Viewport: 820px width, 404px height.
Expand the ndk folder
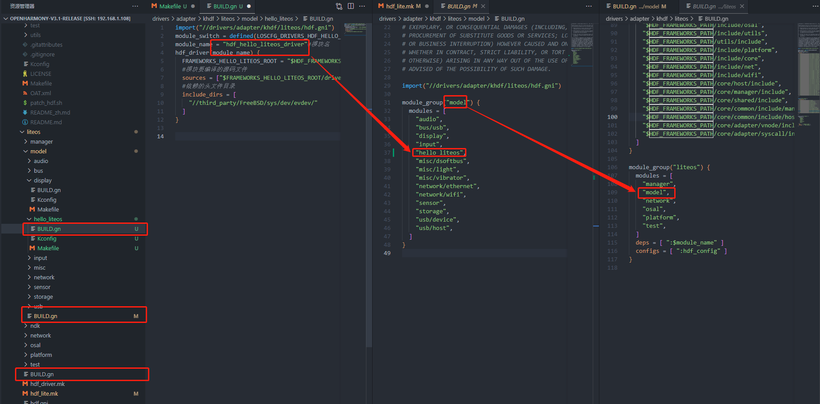pyautogui.click(x=26, y=326)
